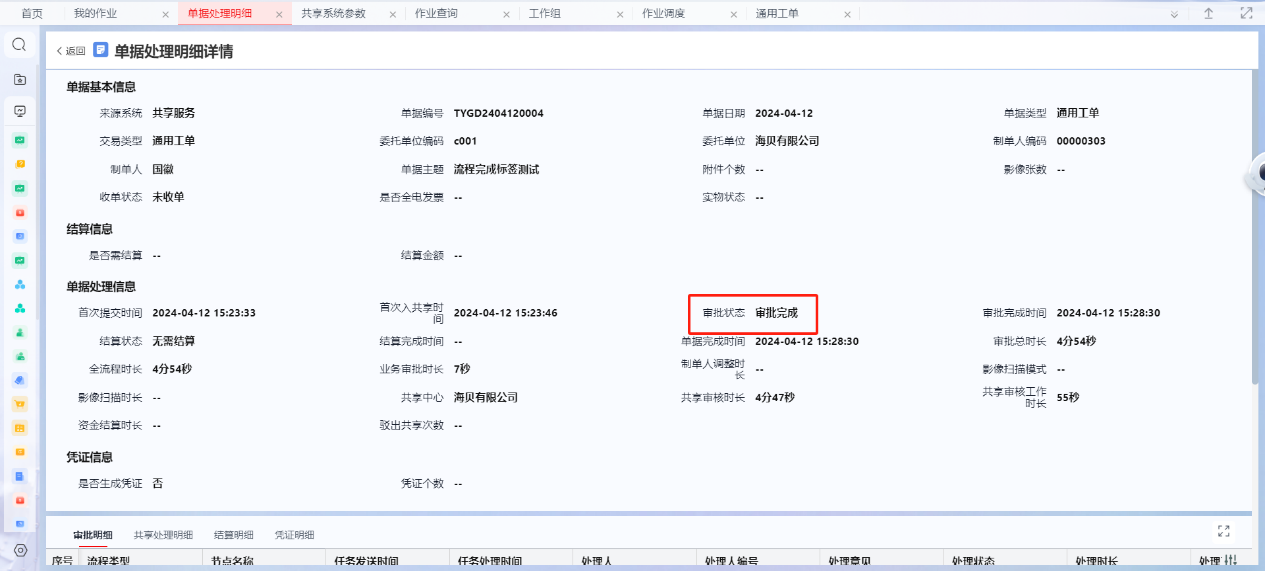Switch to the 作业查询 tab

coord(436,14)
